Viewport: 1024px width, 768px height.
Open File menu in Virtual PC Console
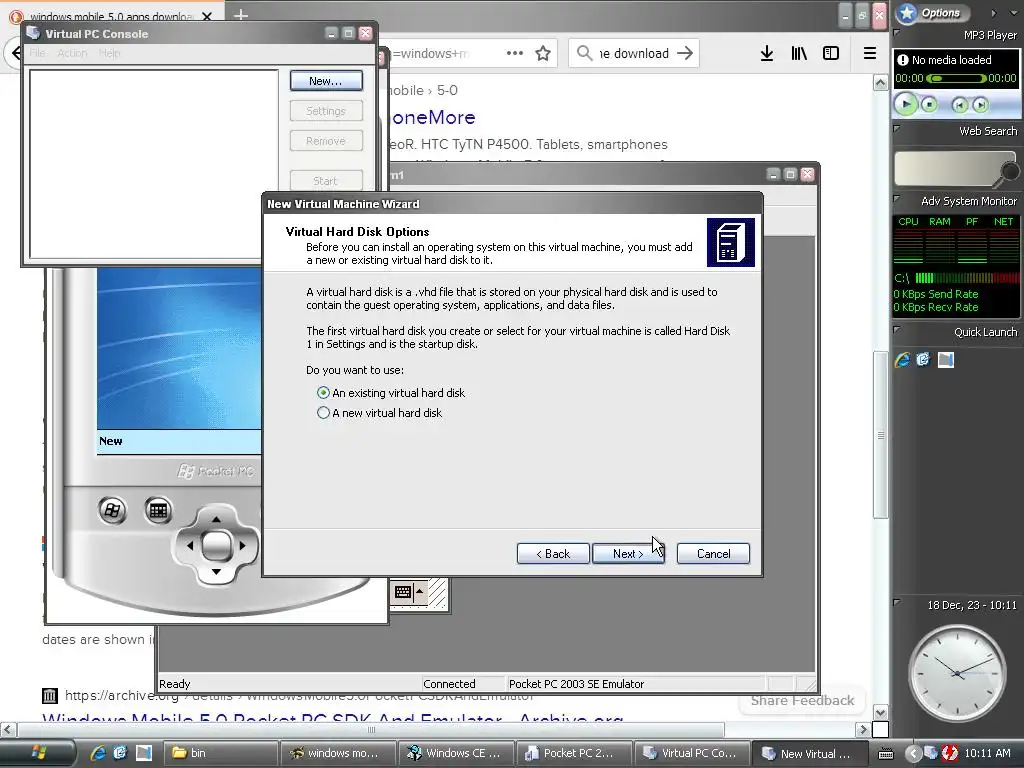pyautogui.click(x=37, y=53)
